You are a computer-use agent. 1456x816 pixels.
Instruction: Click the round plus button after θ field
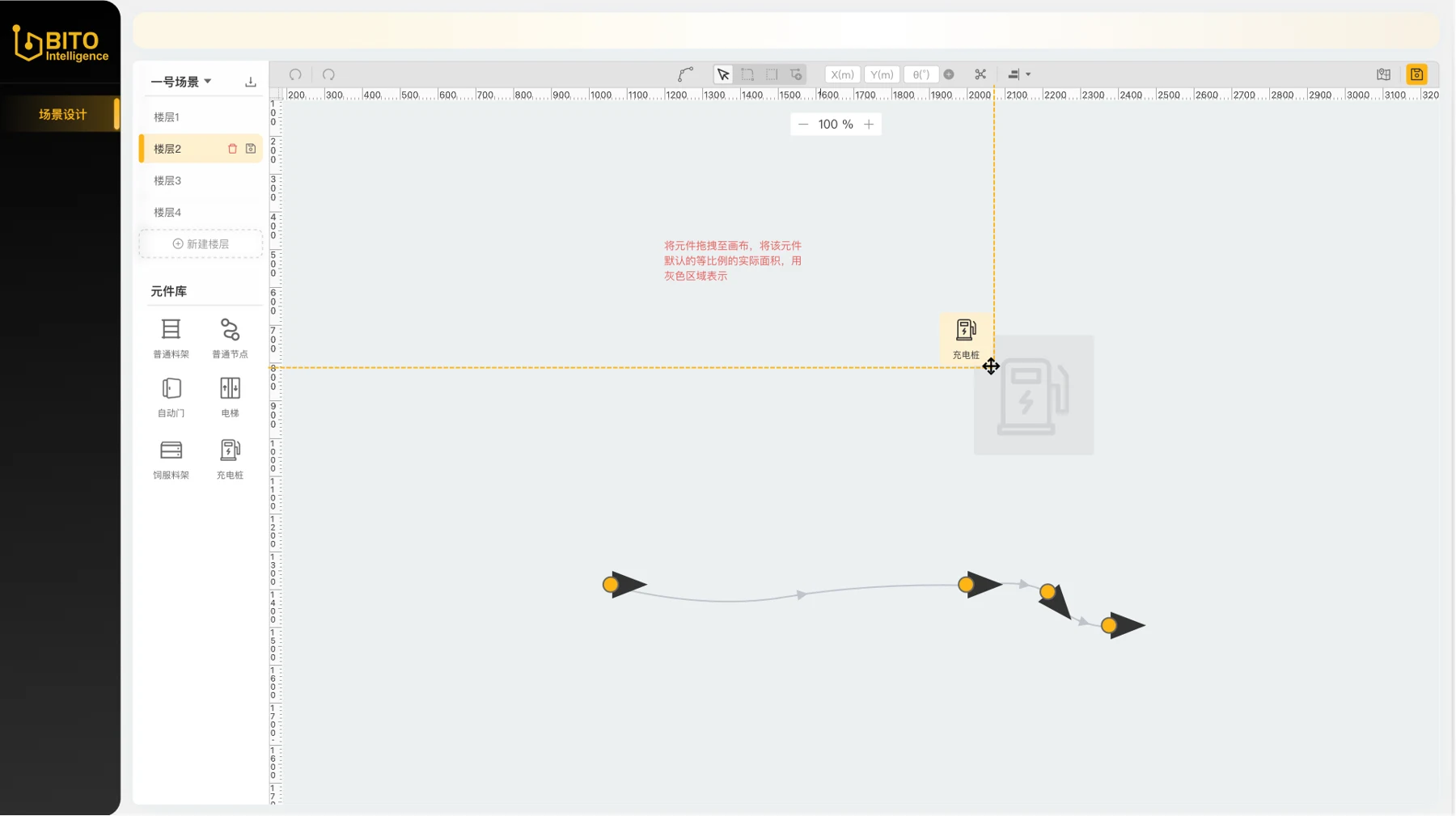[949, 74]
